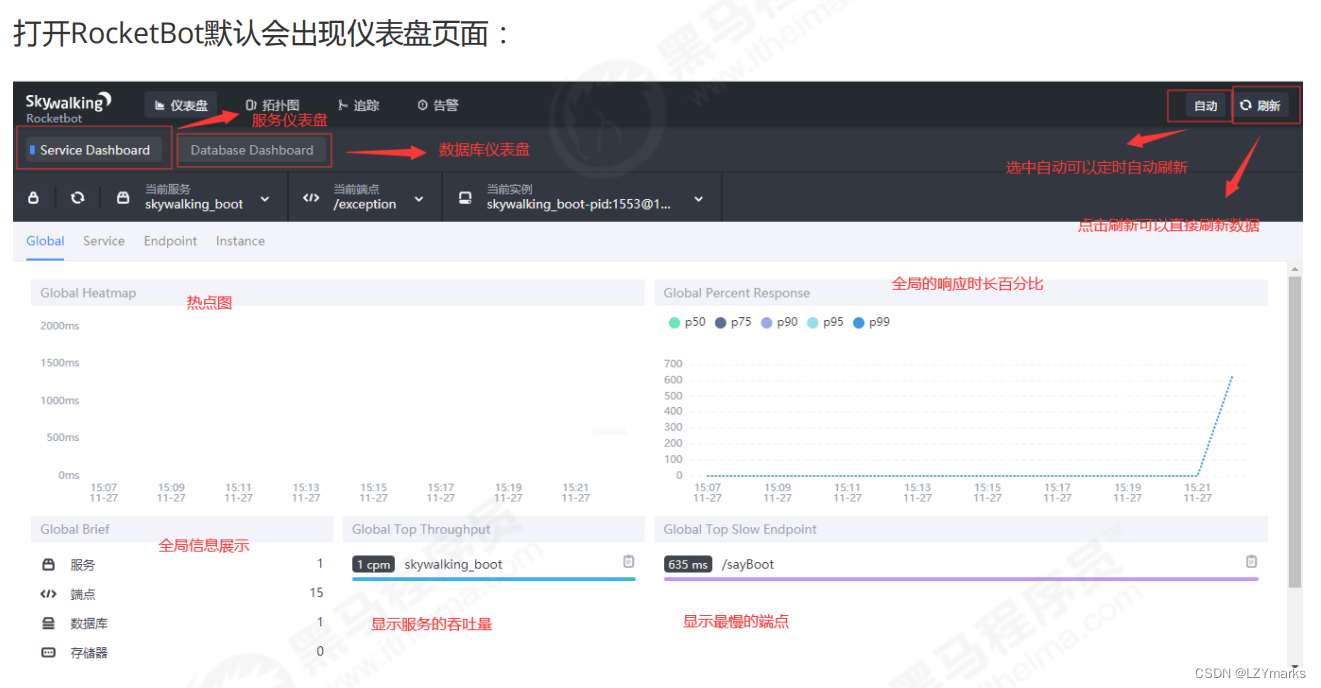The width and height of the screenshot is (1321, 688).
Task: Click the lock icon in the toolbar
Action: [33, 198]
